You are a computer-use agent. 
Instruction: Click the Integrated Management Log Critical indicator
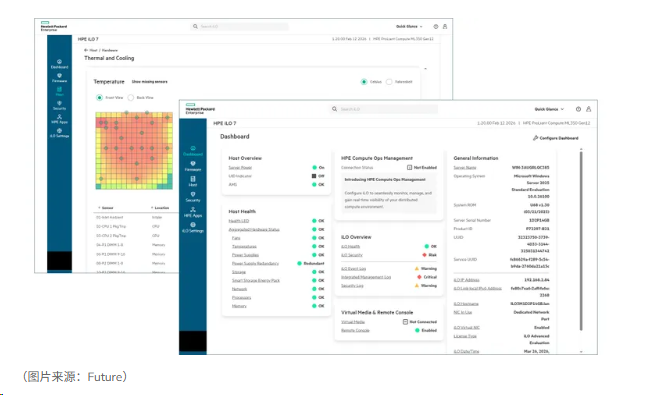tap(419, 277)
